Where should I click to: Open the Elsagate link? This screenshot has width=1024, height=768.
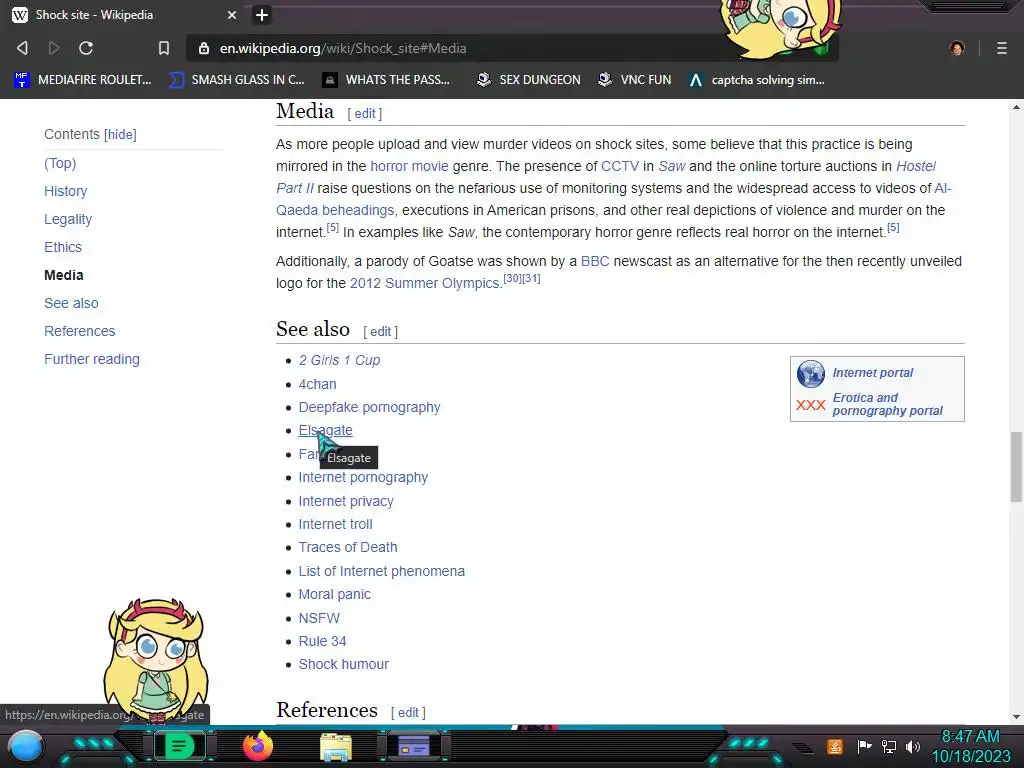(325, 430)
